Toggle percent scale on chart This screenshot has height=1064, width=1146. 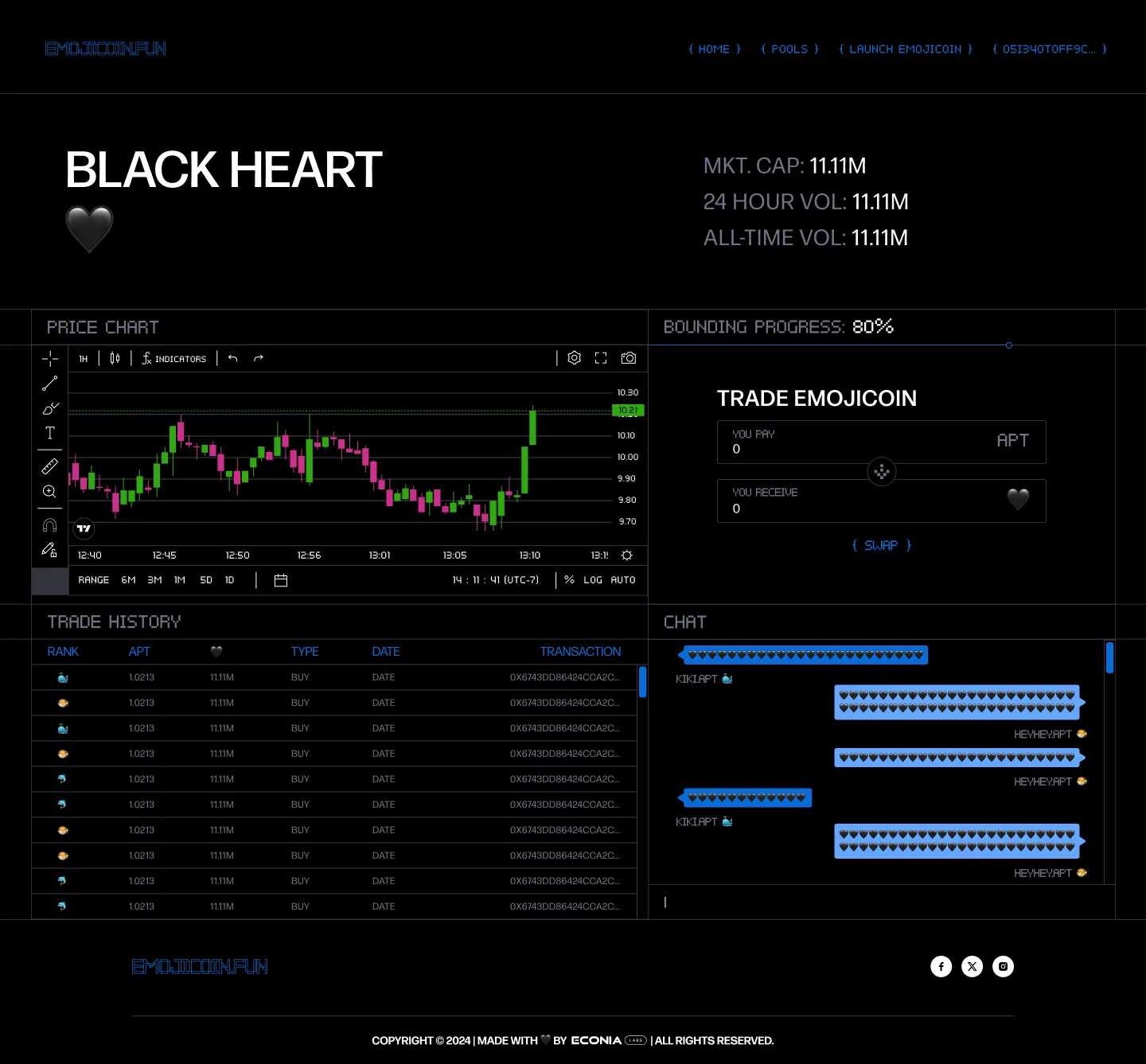click(x=569, y=579)
